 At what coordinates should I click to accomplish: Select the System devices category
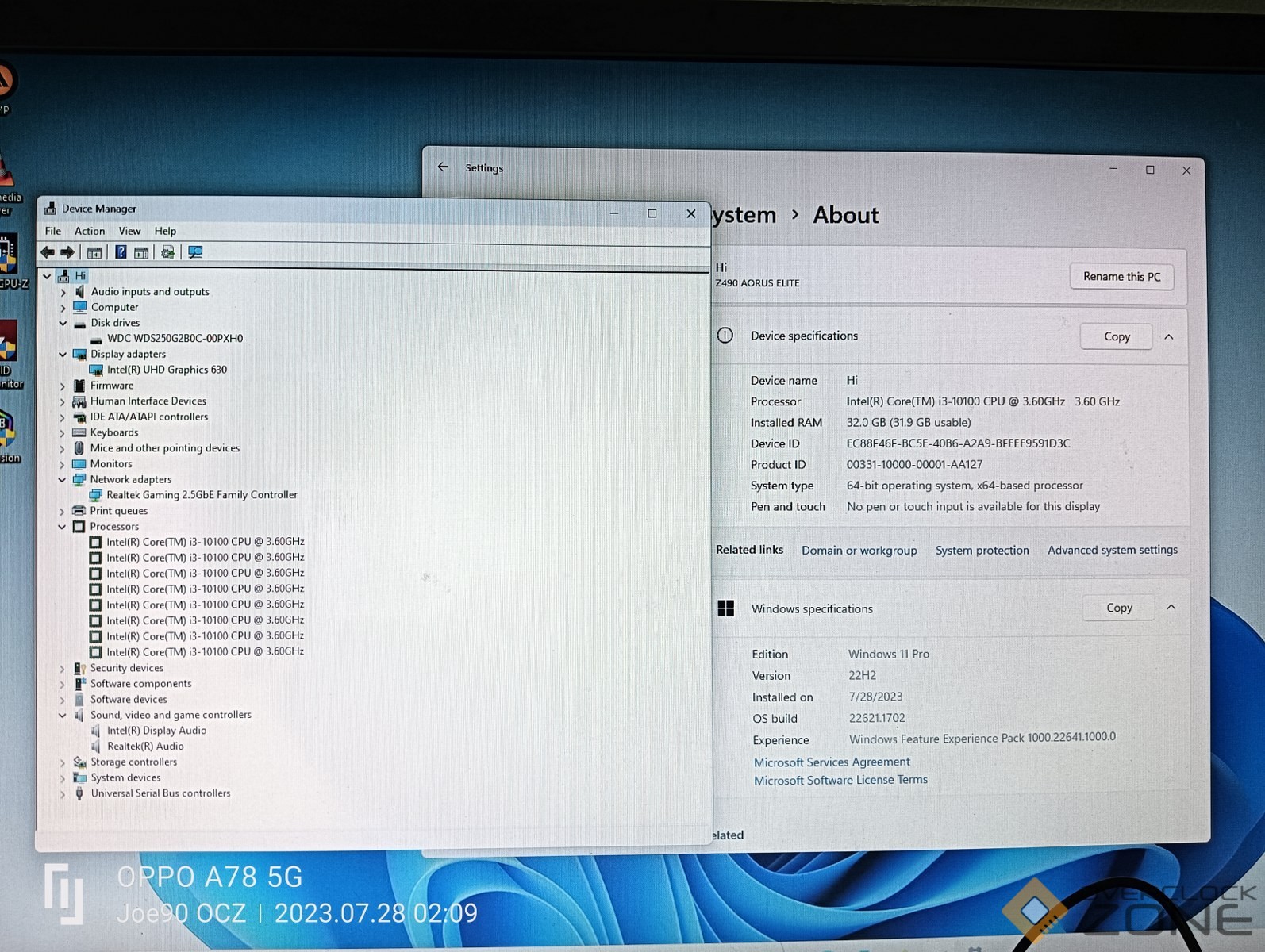point(125,778)
